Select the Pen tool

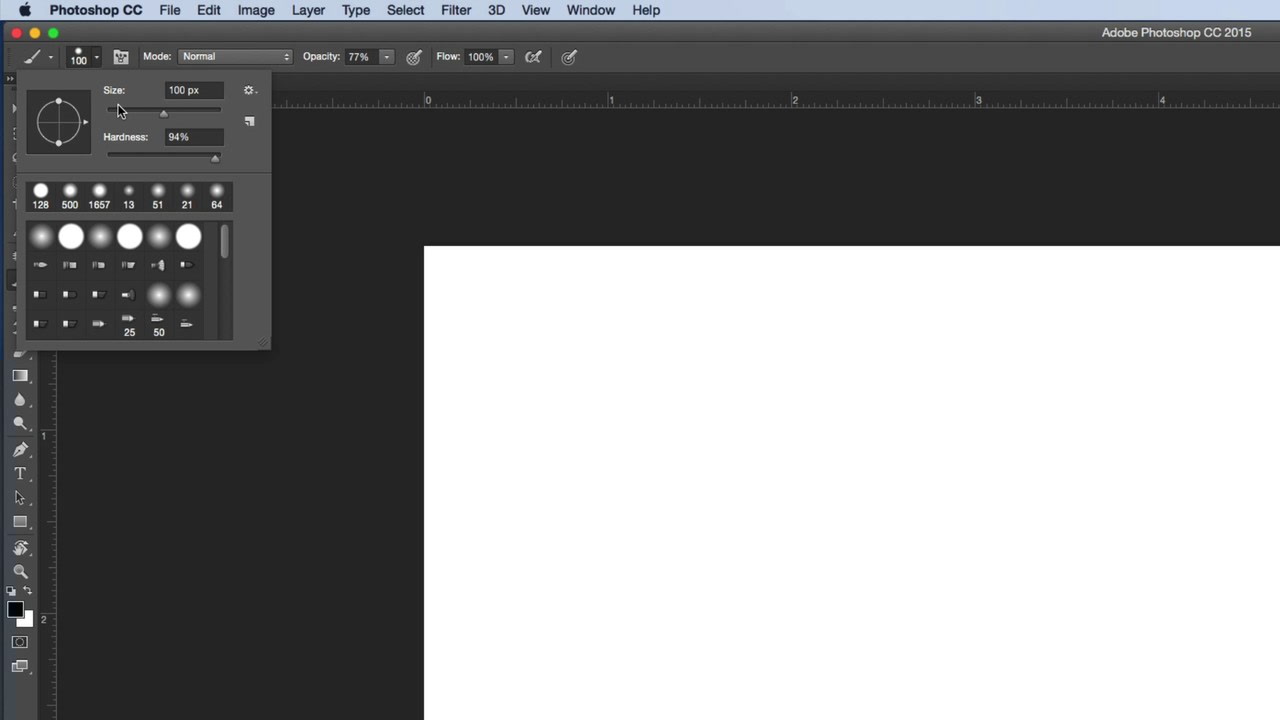click(20, 449)
